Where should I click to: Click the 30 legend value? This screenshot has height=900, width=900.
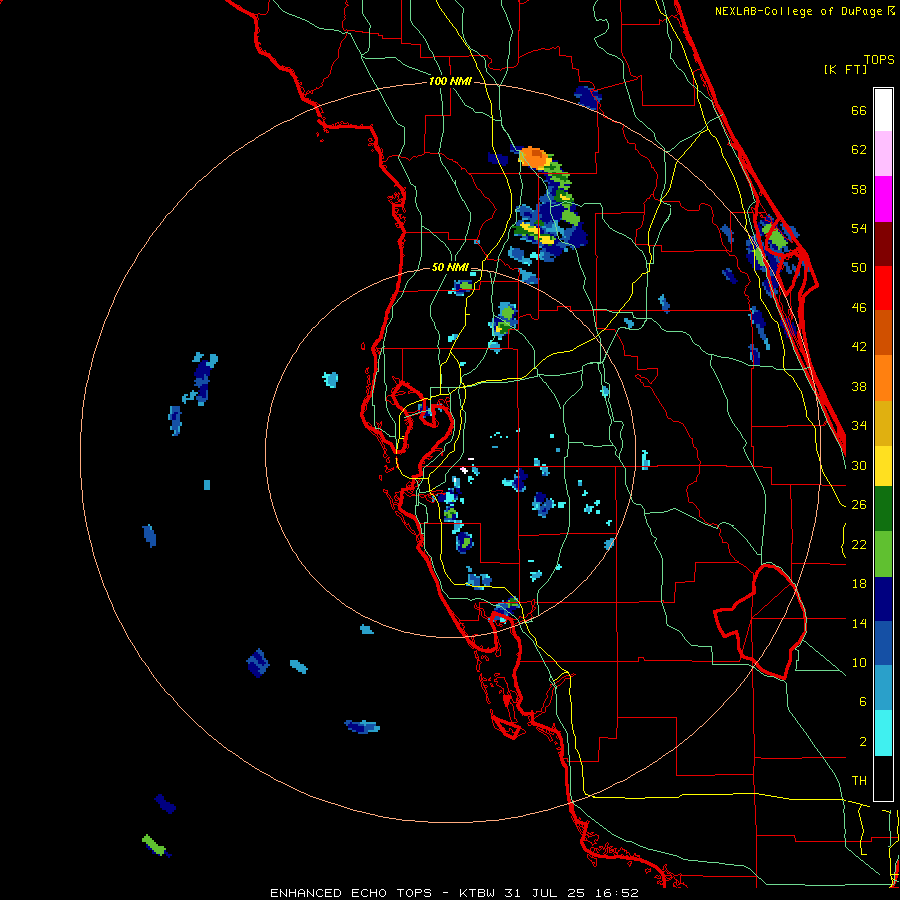(x=859, y=465)
